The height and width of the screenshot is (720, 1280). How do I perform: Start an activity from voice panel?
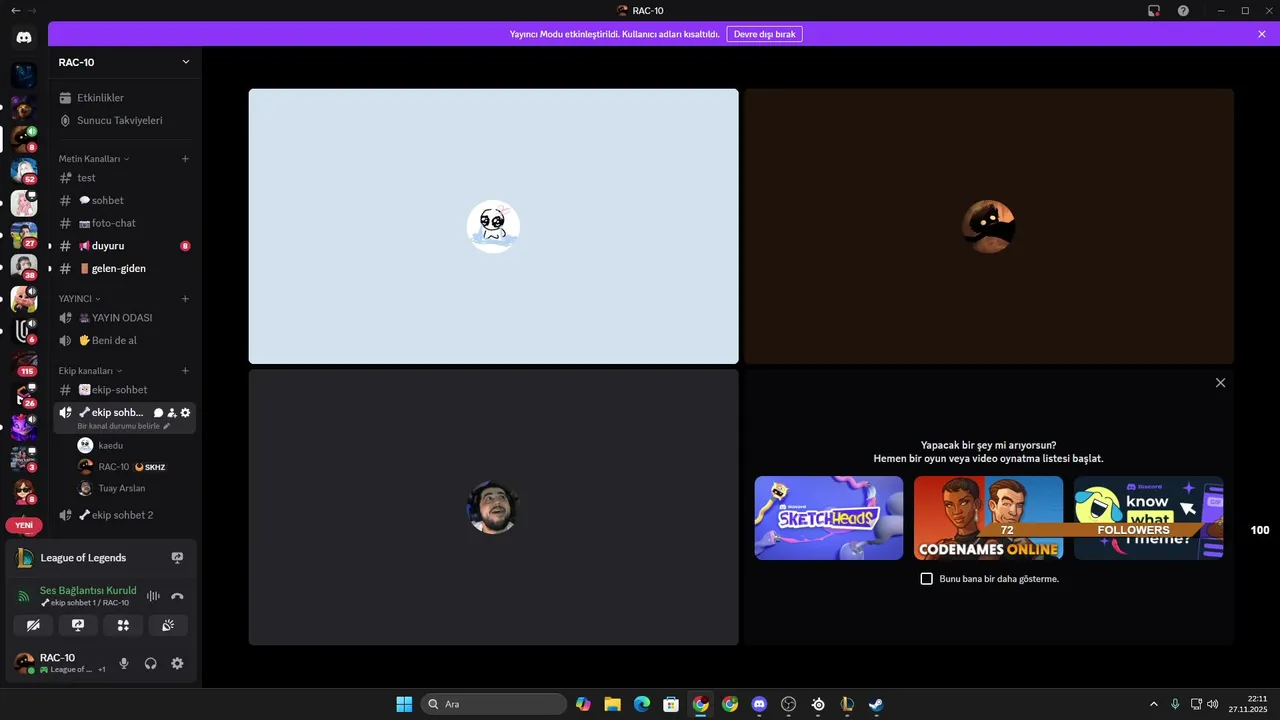pos(123,625)
